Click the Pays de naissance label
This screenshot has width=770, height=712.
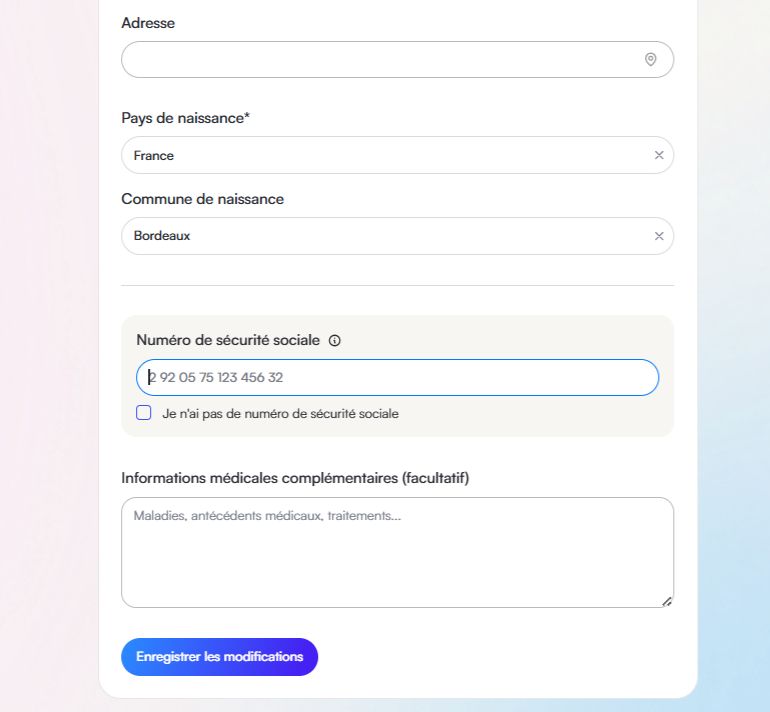coord(186,118)
